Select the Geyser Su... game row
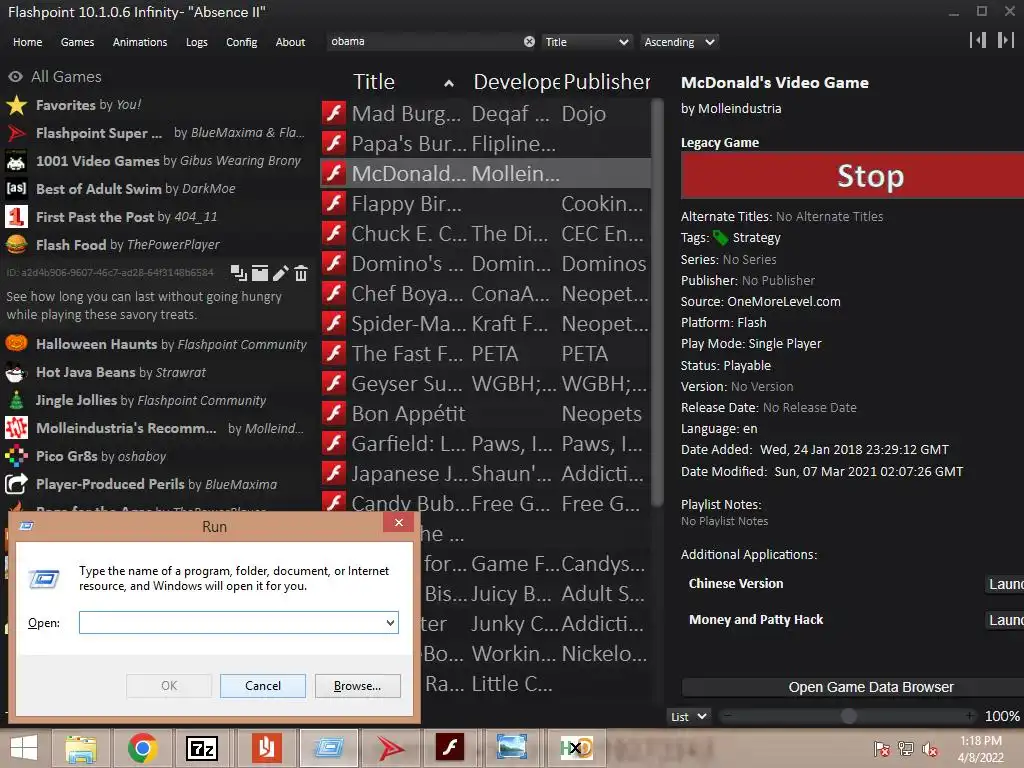Image resolution: width=1024 pixels, height=768 pixels. [x=485, y=383]
